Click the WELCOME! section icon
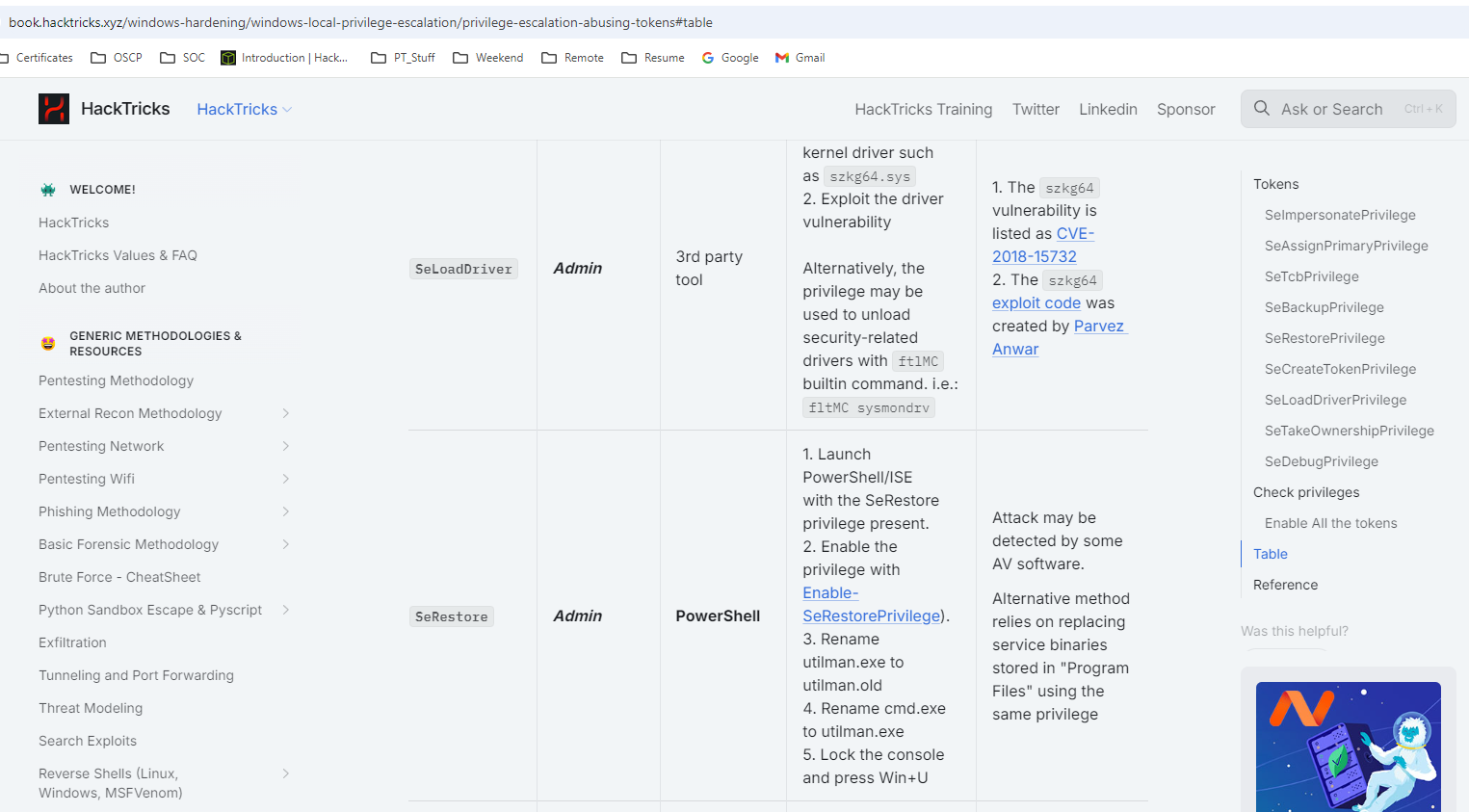 48,190
